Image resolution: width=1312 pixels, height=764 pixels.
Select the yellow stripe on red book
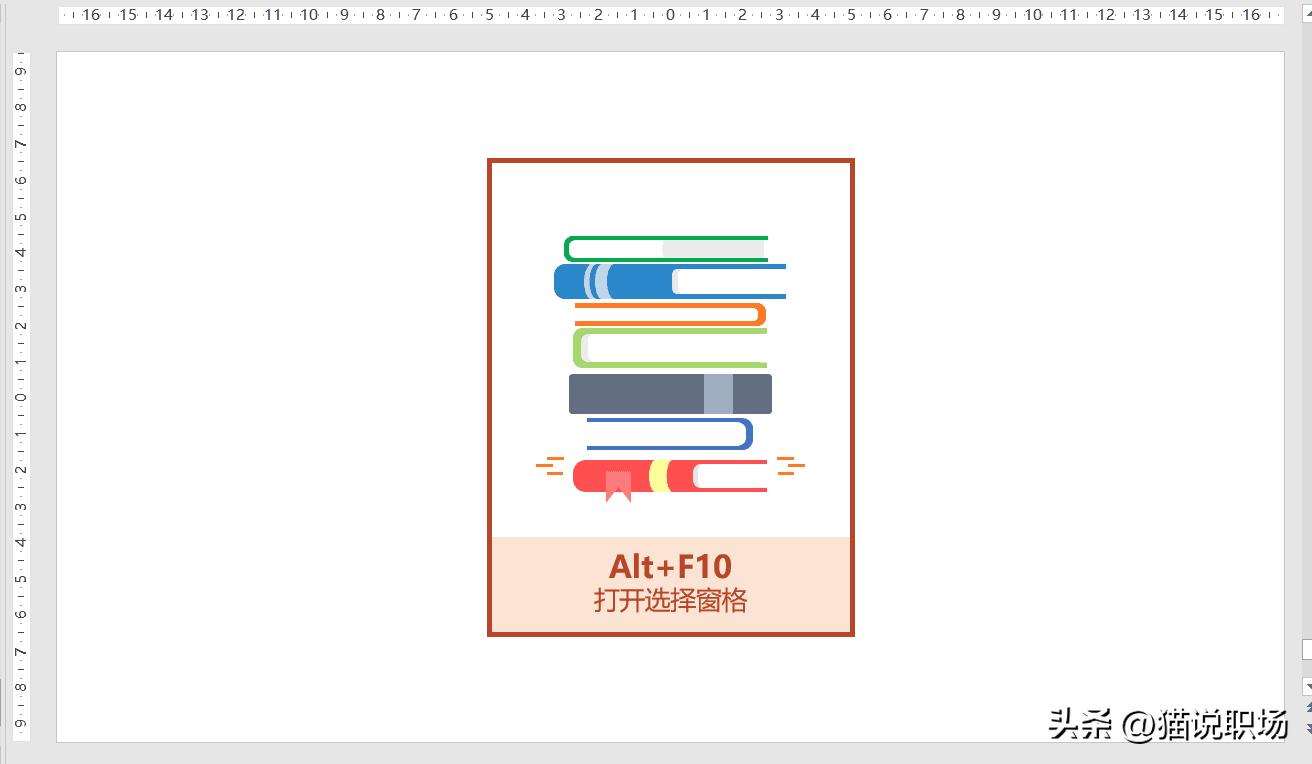point(658,476)
